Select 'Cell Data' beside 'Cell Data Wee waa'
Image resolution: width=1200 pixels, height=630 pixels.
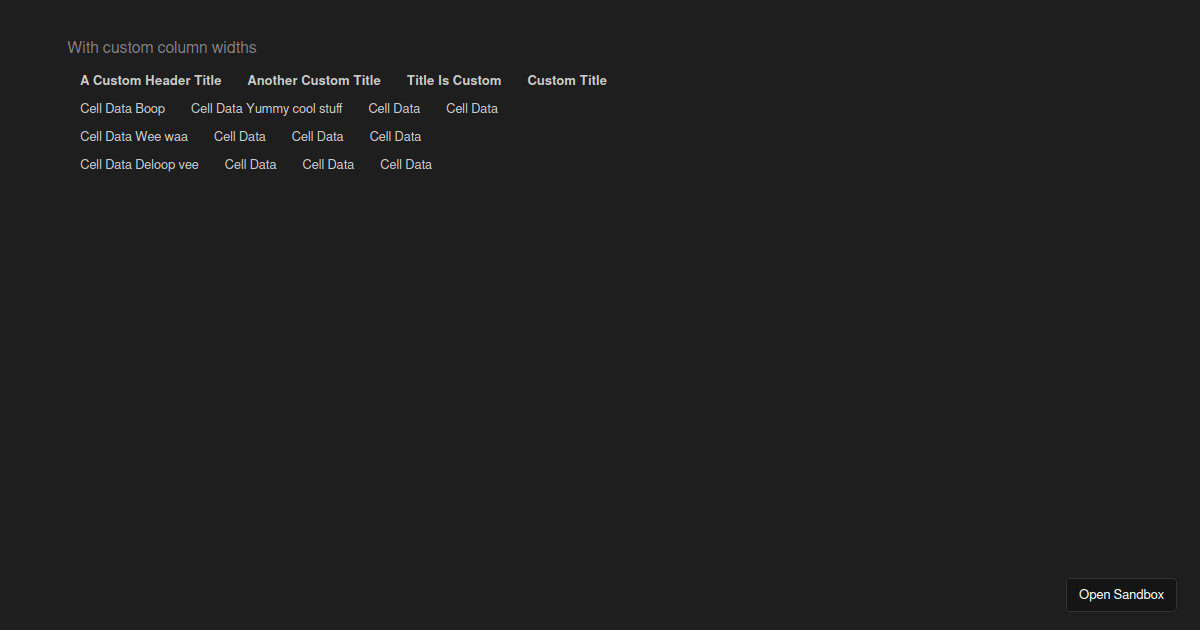[x=240, y=136]
